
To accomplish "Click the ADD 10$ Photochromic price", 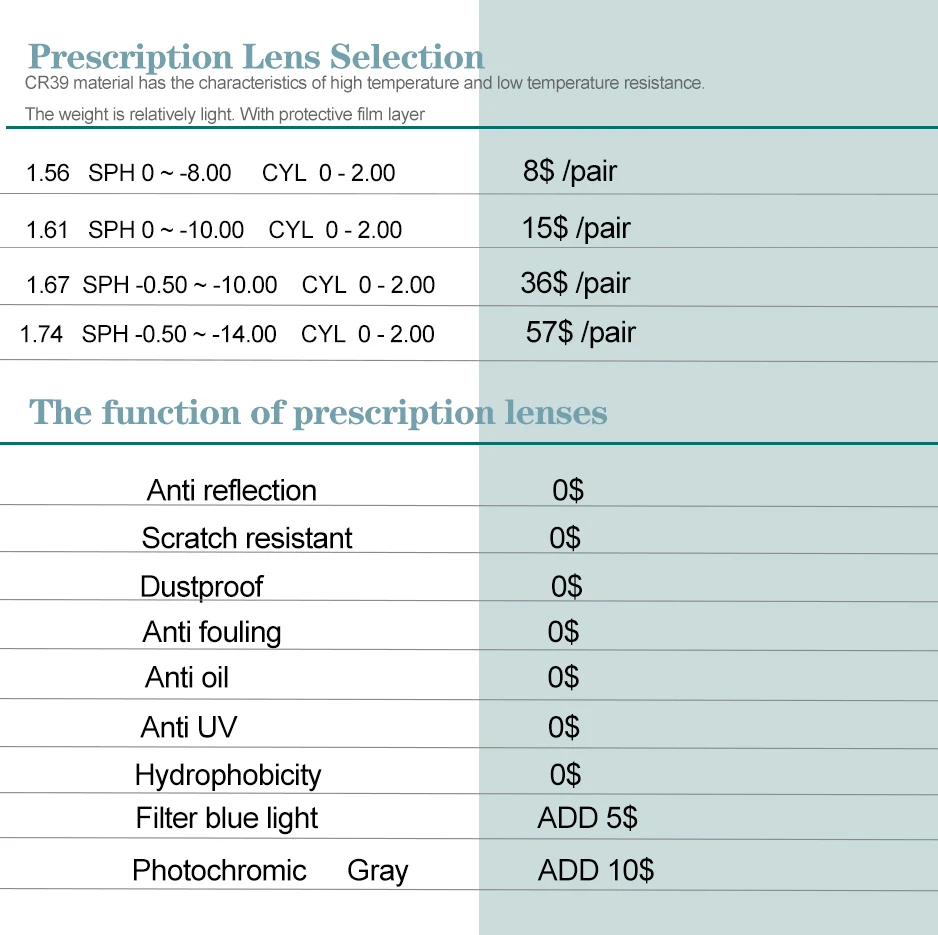I will point(595,869).
